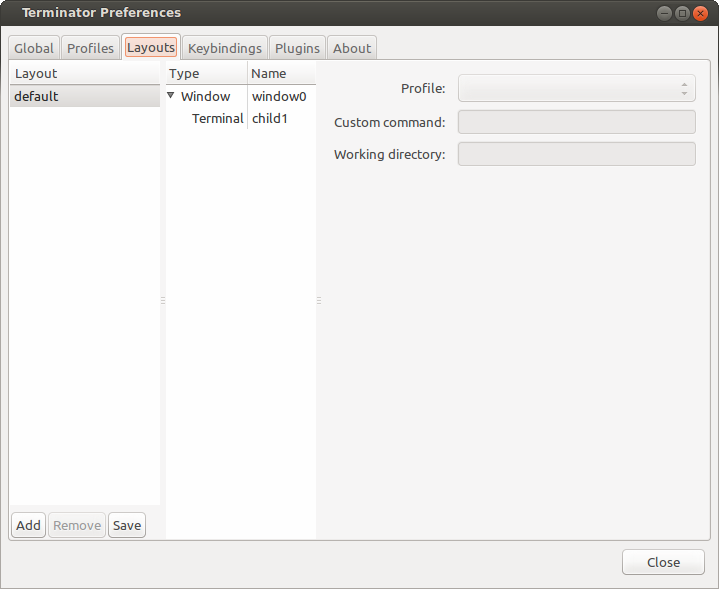Go to the Keybindings tab
Screen dimensions: 719x589
point(225,48)
